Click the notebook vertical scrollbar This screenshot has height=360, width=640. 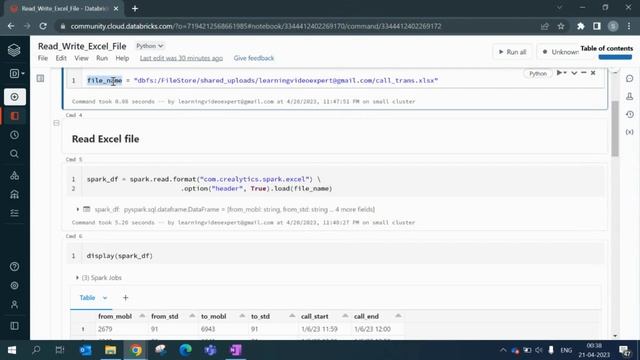(615, 128)
